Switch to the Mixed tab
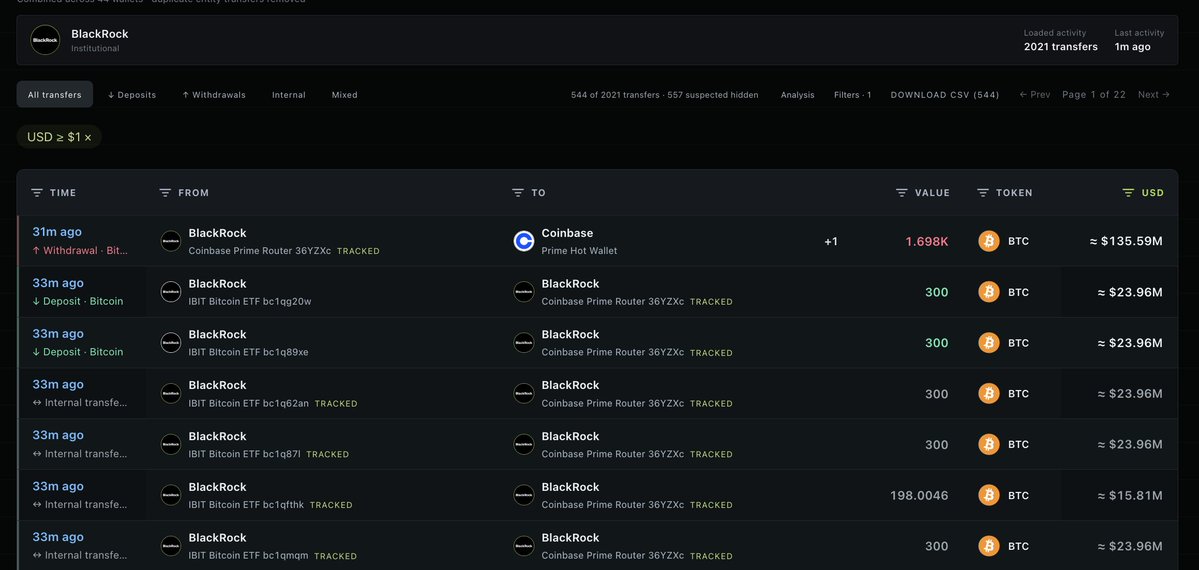The height and width of the screenshot is (570, 1199). [x=344, y=95]
